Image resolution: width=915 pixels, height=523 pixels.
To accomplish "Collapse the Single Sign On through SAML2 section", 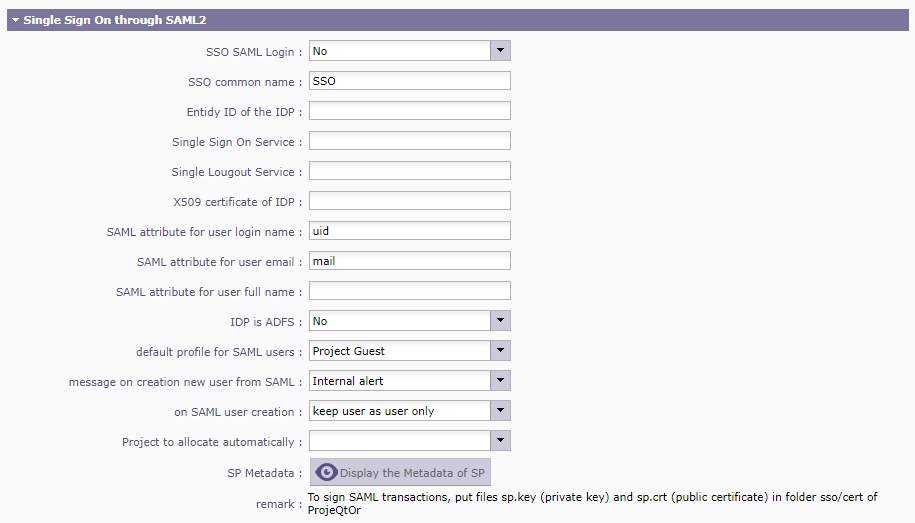I will pos(16,19).
